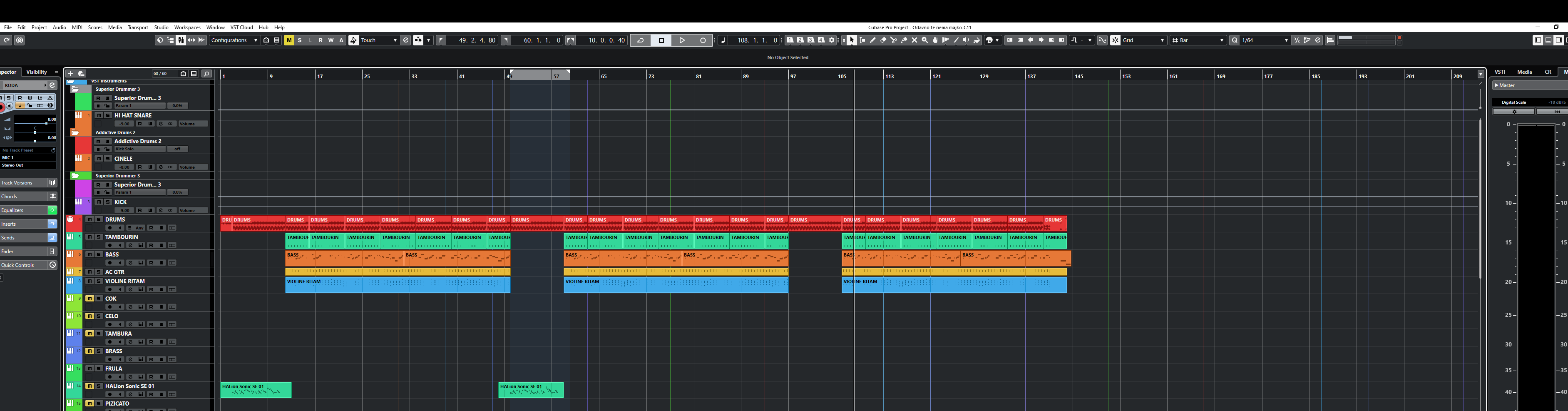Select the Erase tool
The width and height of the screenshot is (1568, 411).
point(883,40)
